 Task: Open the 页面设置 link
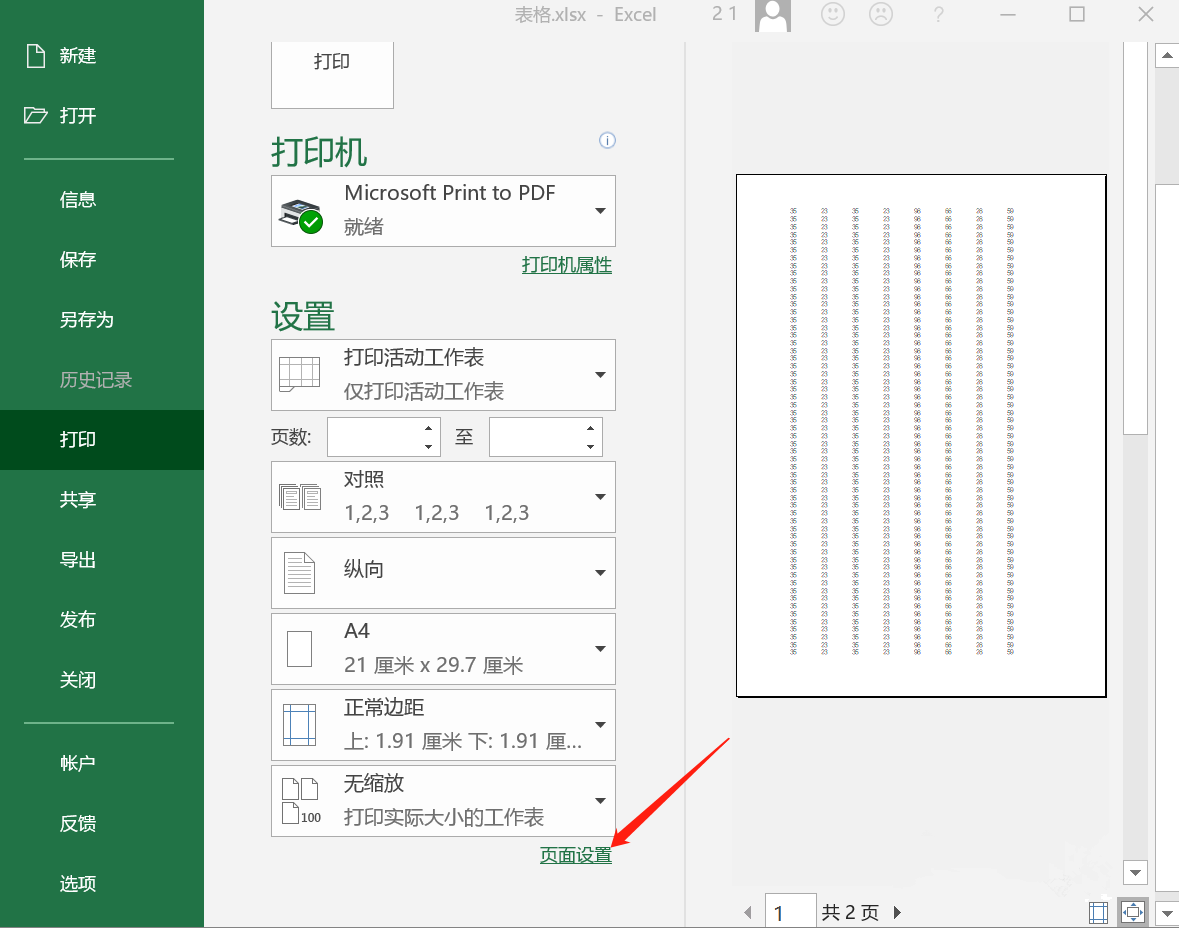576,855
